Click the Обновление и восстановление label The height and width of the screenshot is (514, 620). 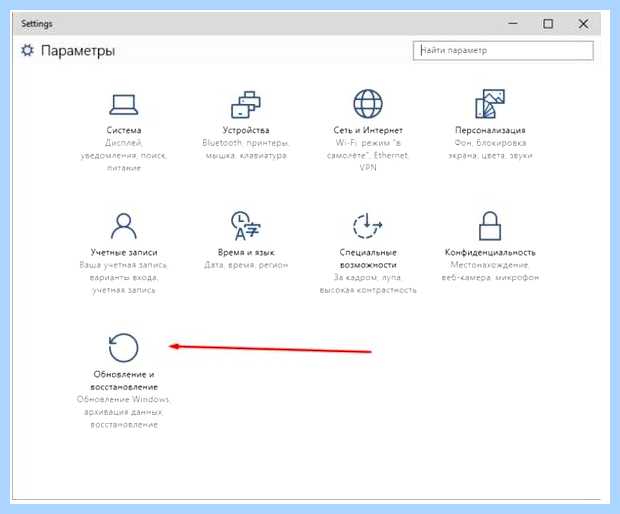click(124, 380)
